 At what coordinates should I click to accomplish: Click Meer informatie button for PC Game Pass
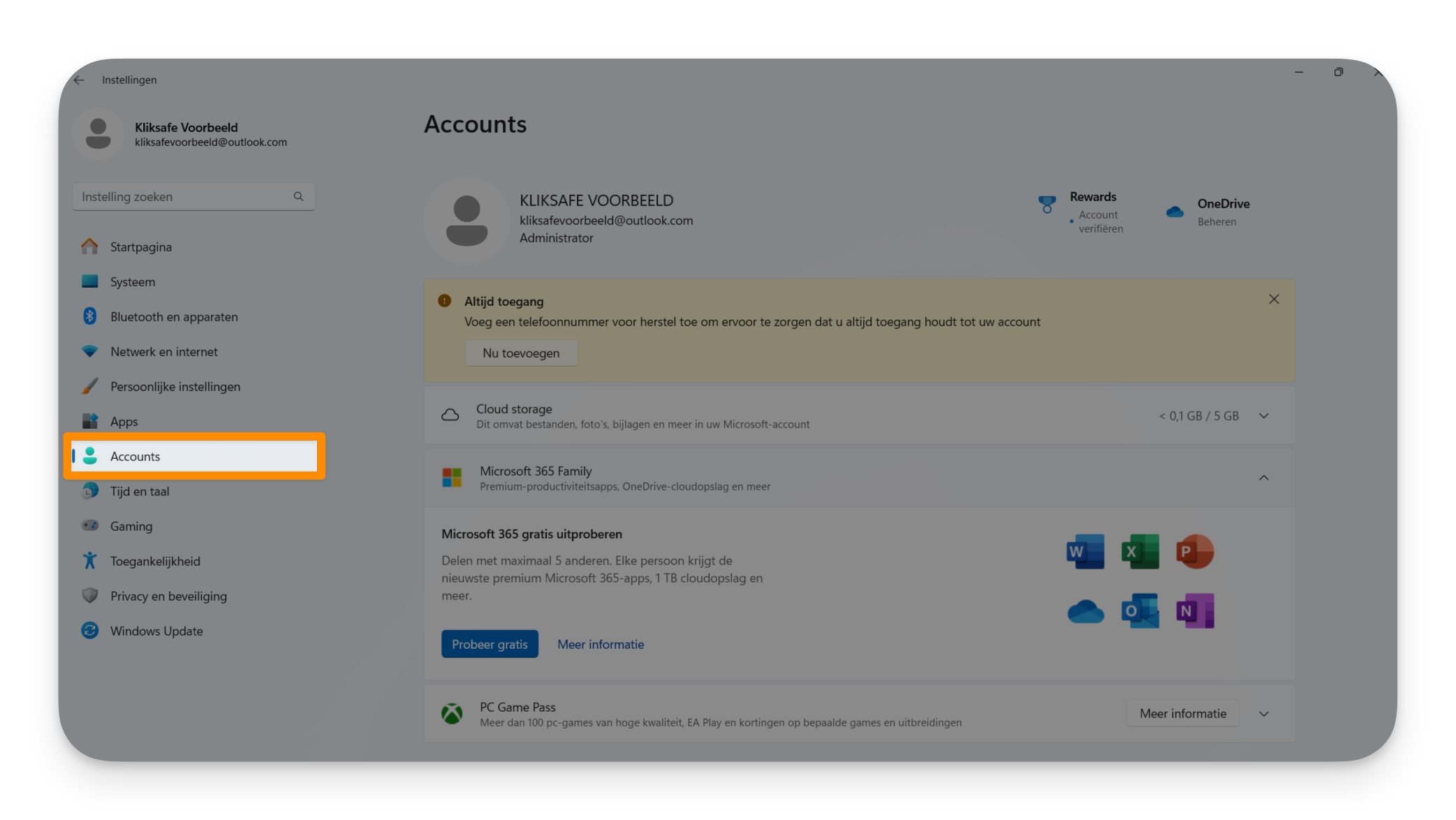point(1183,714)
